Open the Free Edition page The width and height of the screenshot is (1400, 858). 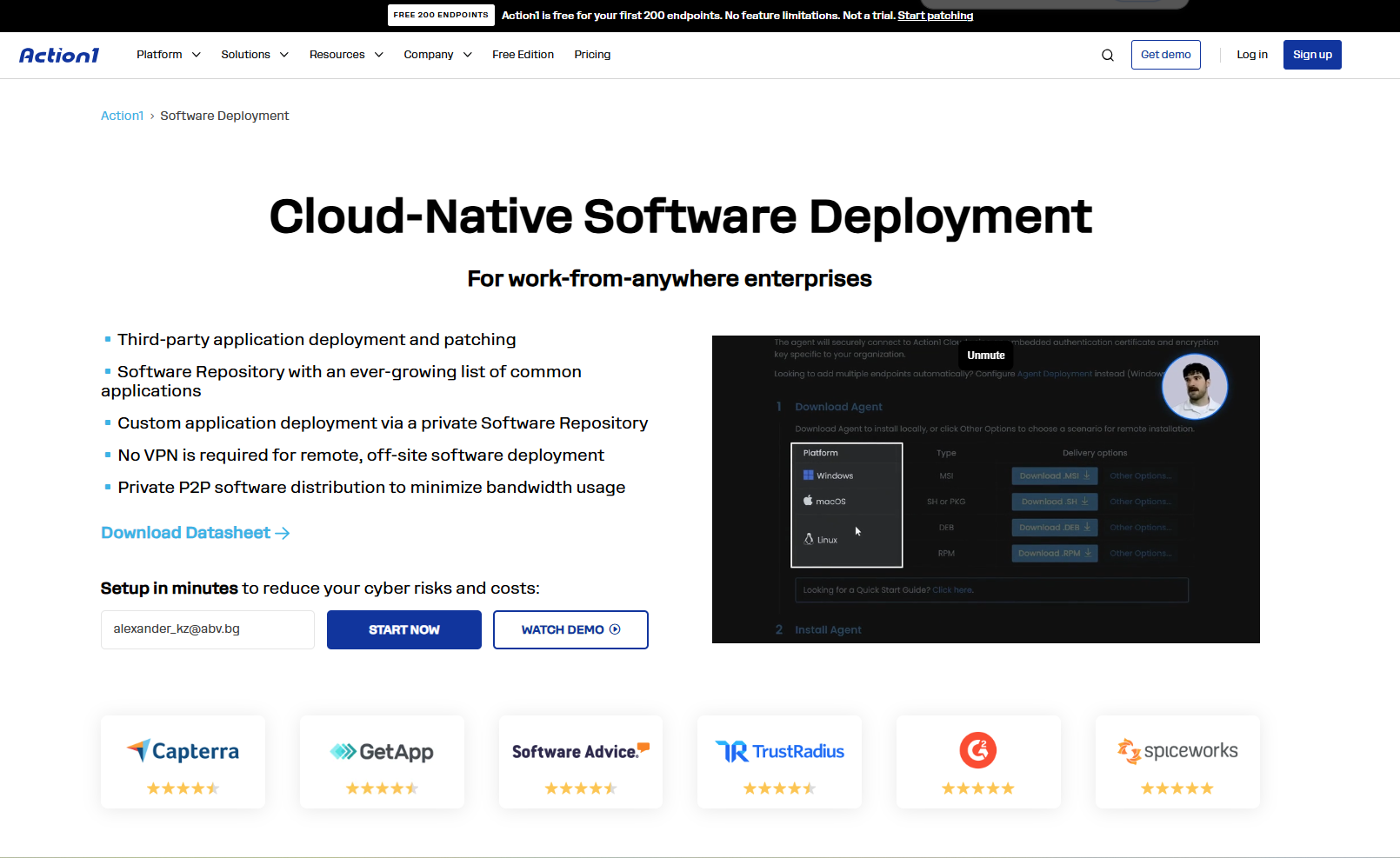click(523, 55)
